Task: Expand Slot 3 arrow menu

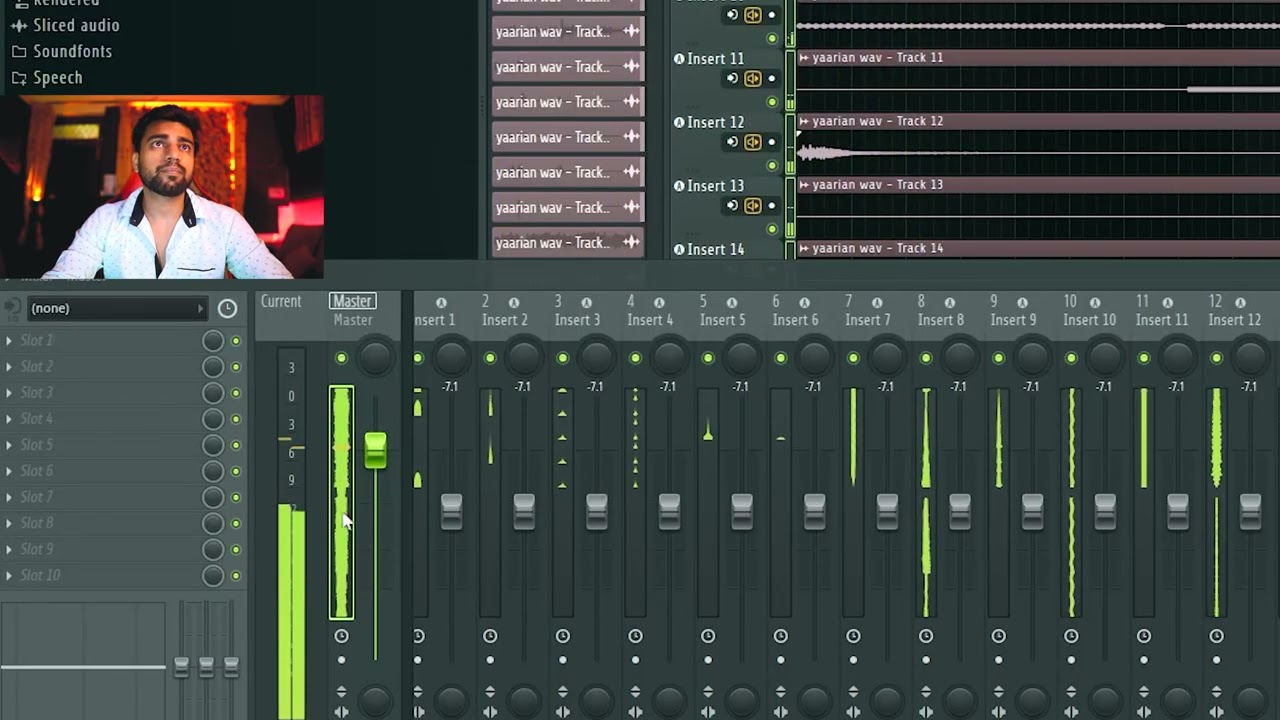Action: tap(9, 393)
